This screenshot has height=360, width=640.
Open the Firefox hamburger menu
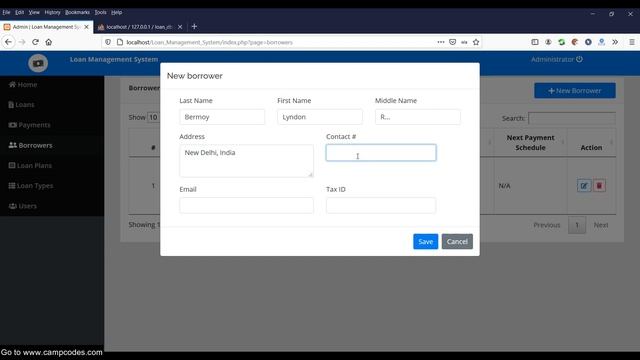631,42
